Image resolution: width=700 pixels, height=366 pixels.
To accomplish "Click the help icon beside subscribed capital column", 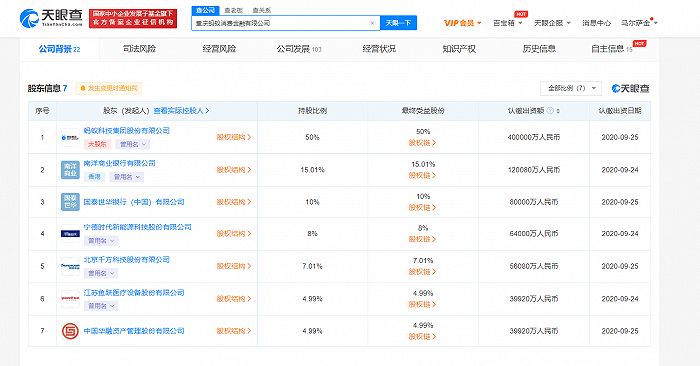I will [x=550, y=111].
